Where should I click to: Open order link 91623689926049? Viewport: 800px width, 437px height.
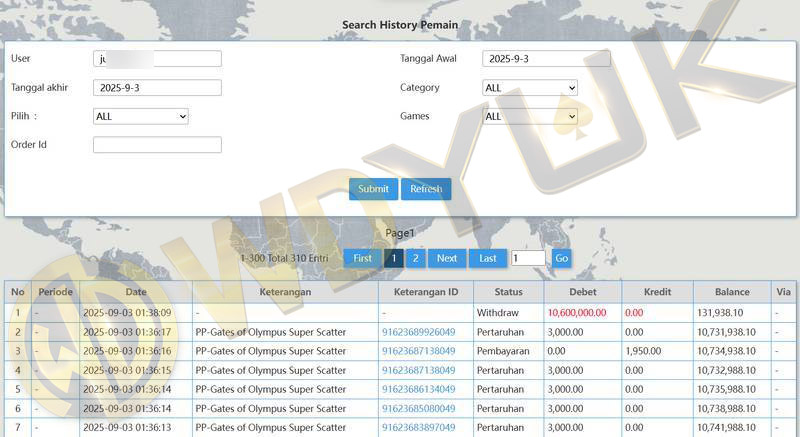(418, 332)
